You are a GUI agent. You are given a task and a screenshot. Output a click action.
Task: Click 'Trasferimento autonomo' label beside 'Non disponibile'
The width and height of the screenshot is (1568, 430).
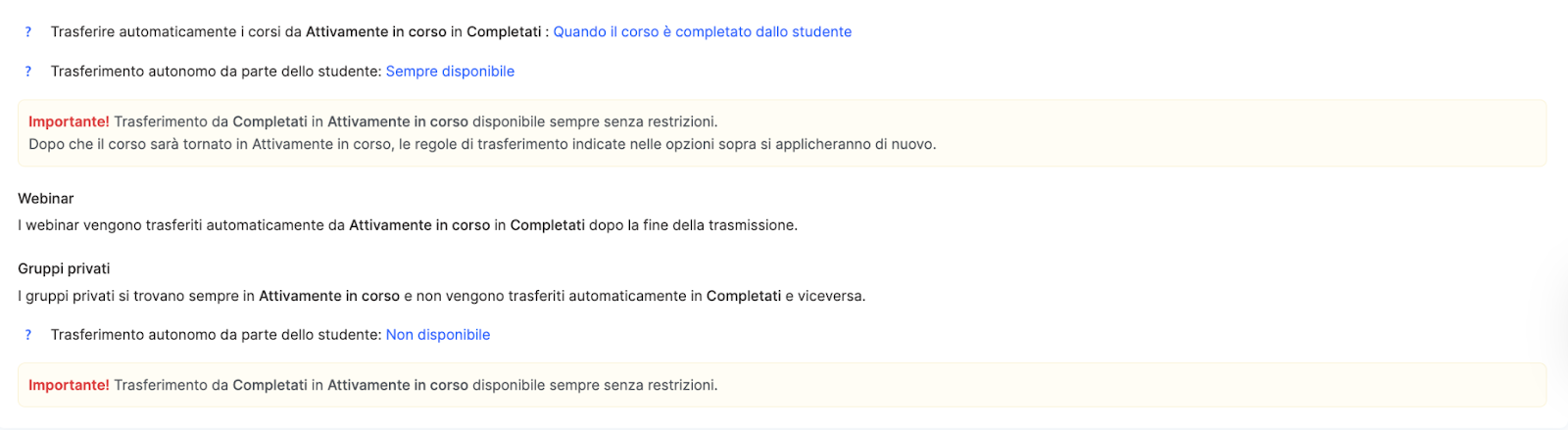tap(216, 335)
